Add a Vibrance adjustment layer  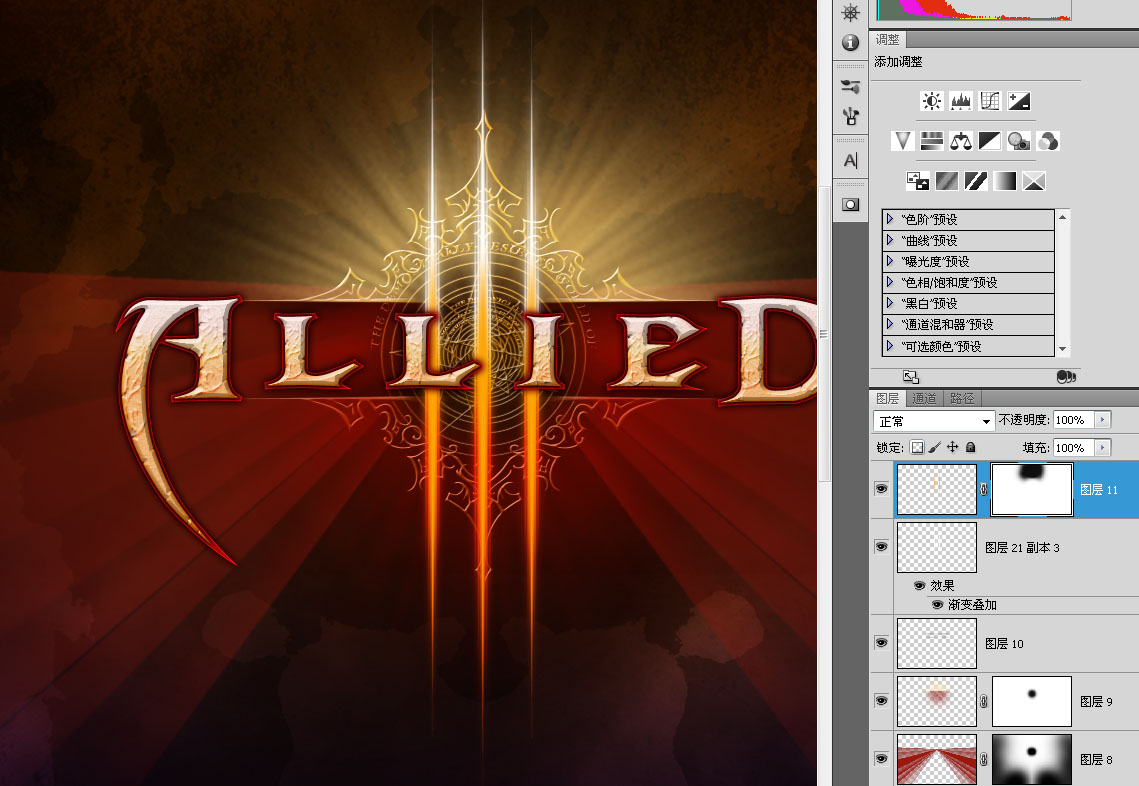click(902, 141)
